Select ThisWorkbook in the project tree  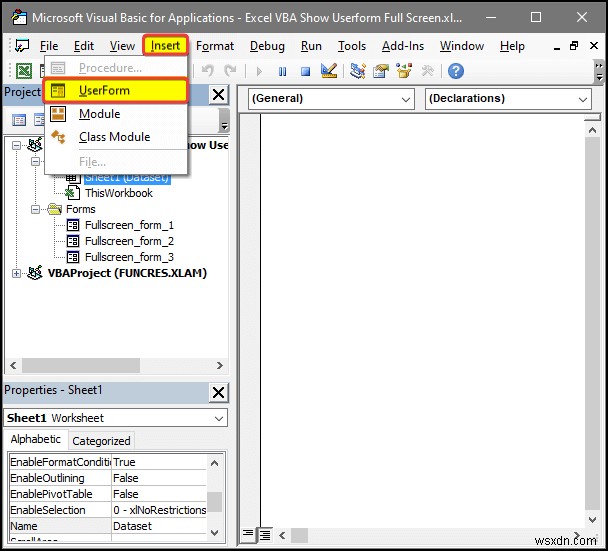click(119, 193)
